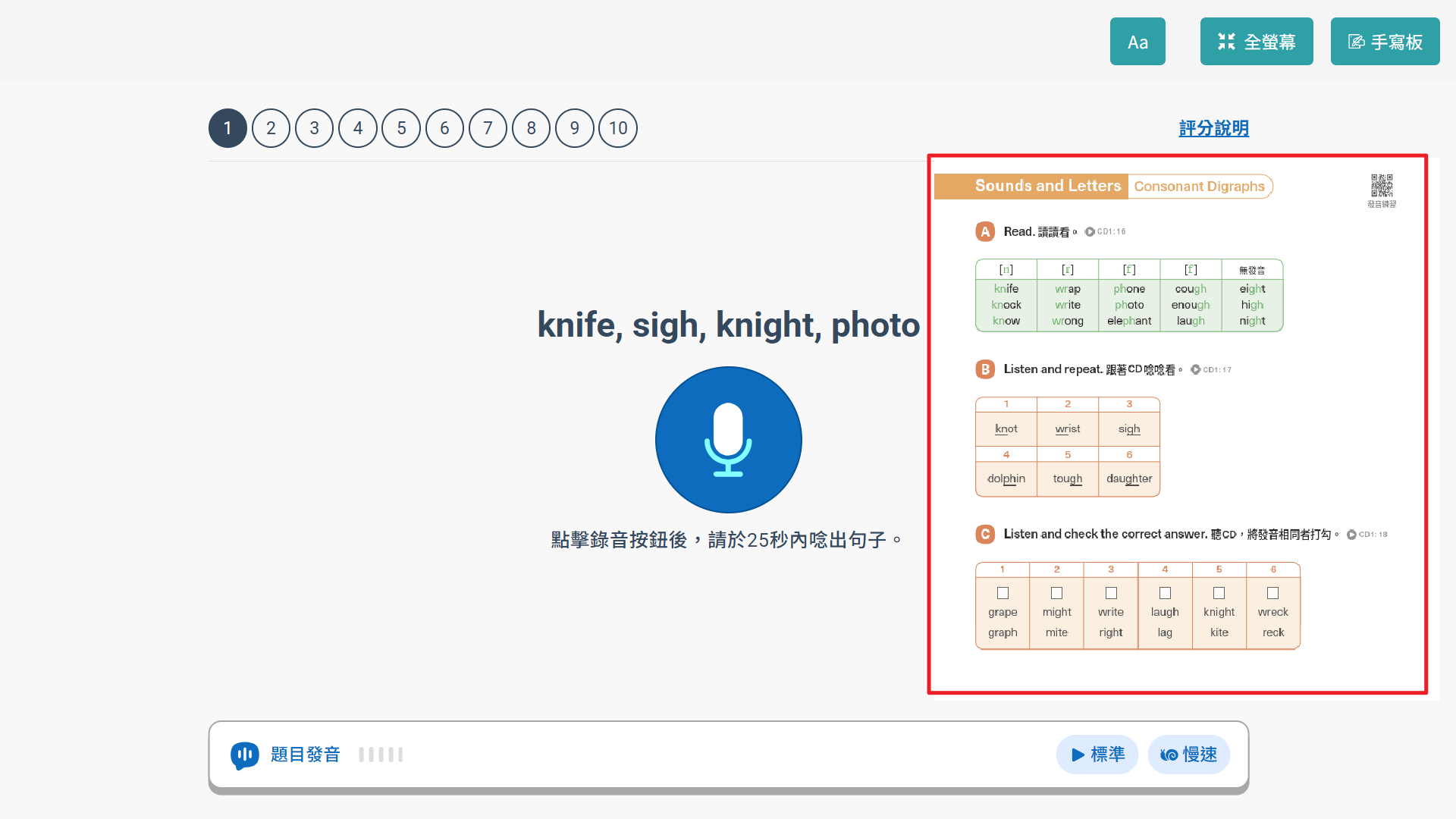Enter fullscreen with the 全螢幕 button
This screenshot has height=819, width=1456.
pyautogui.click(x=1257, y=42)
